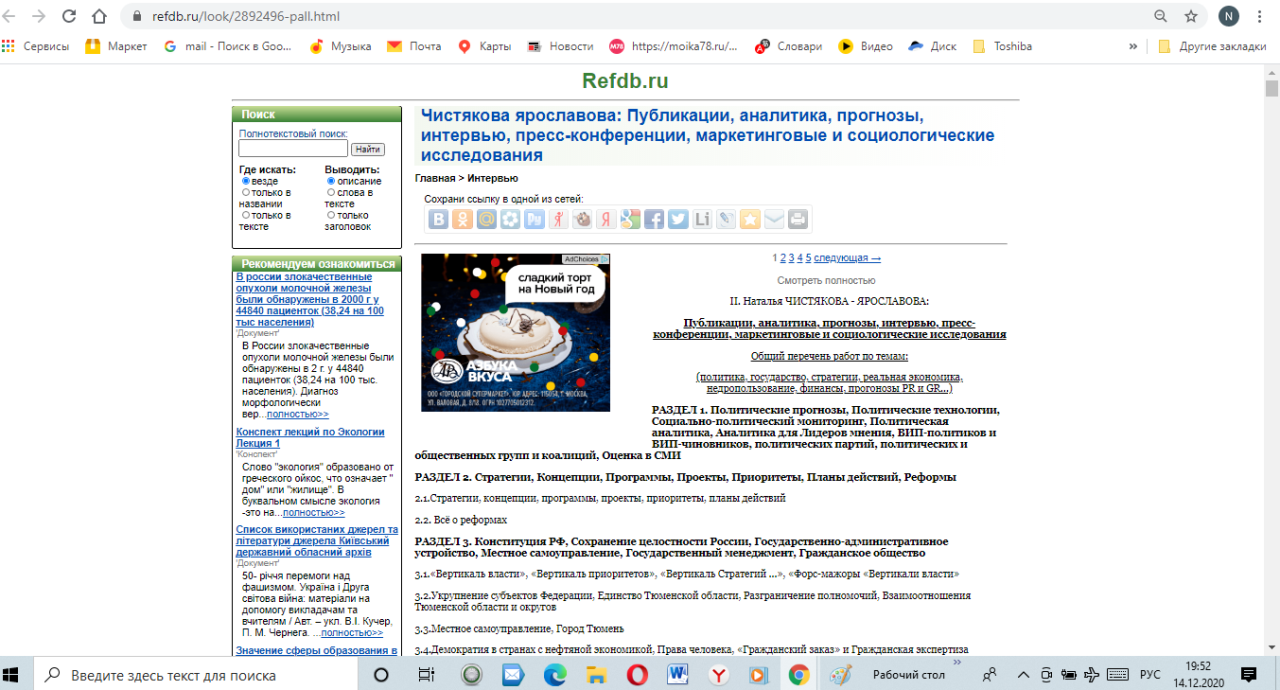Select the 'везде' search scope radio

coord(246,181)
